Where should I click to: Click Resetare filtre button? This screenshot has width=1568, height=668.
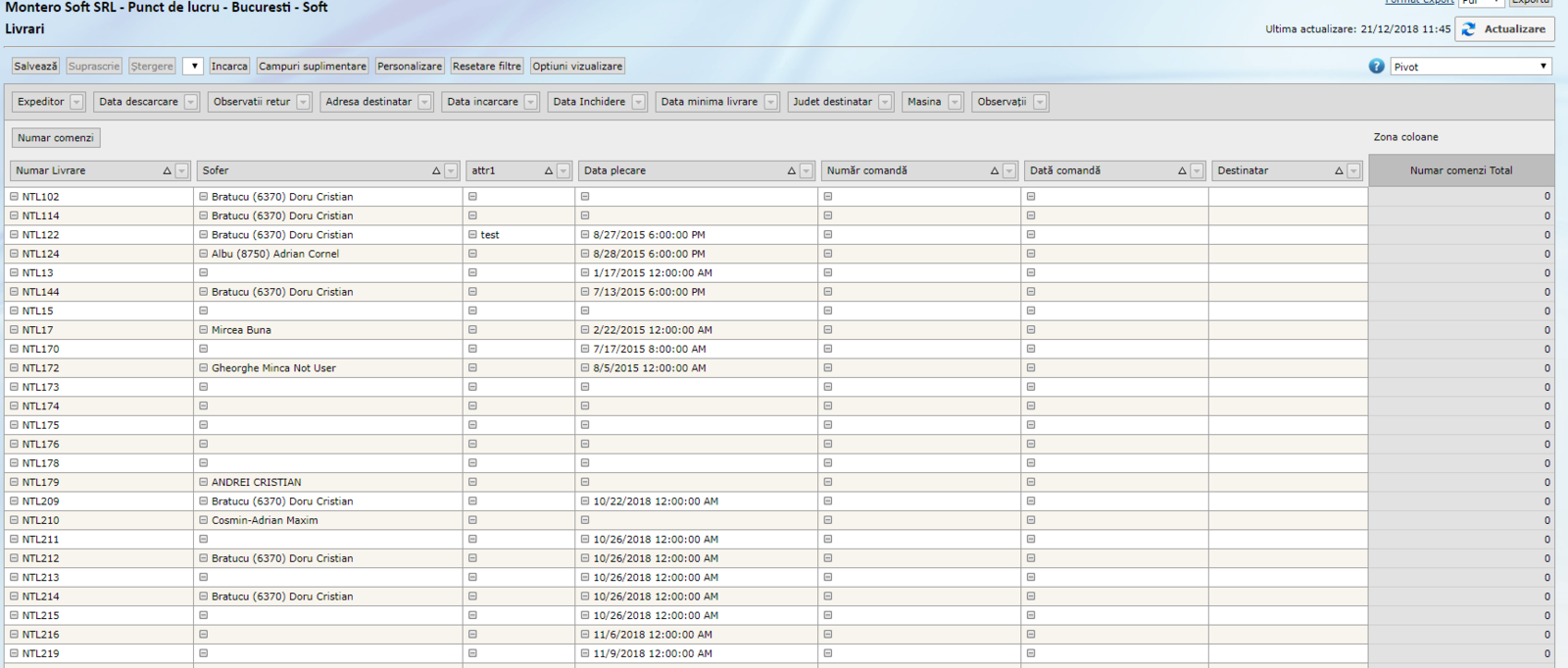[x=486, y=67]
